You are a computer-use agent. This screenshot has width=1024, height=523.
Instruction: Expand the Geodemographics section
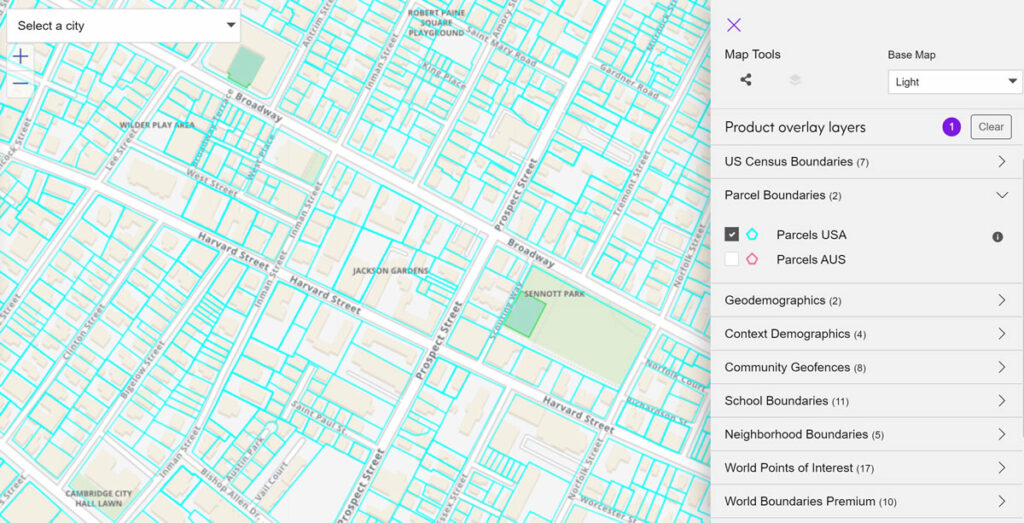click(1001, 300)
